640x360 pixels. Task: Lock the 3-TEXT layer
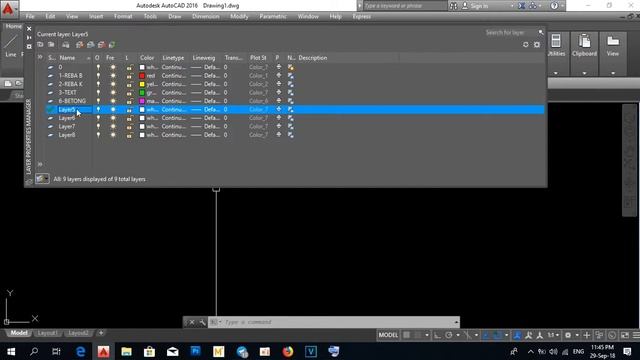(x=129, y=93)
